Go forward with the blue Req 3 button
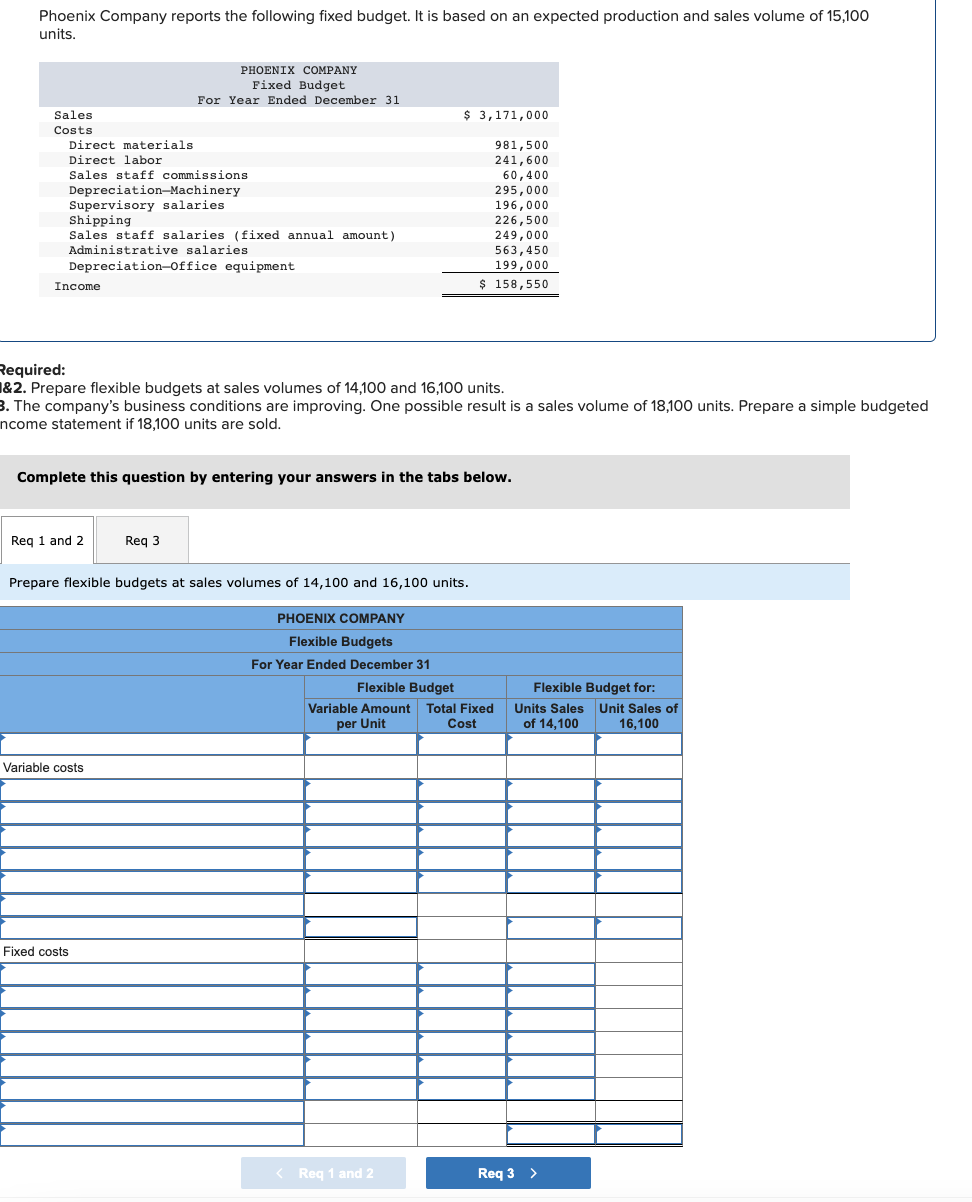 pyautogui.click(x=508, y=1173)
